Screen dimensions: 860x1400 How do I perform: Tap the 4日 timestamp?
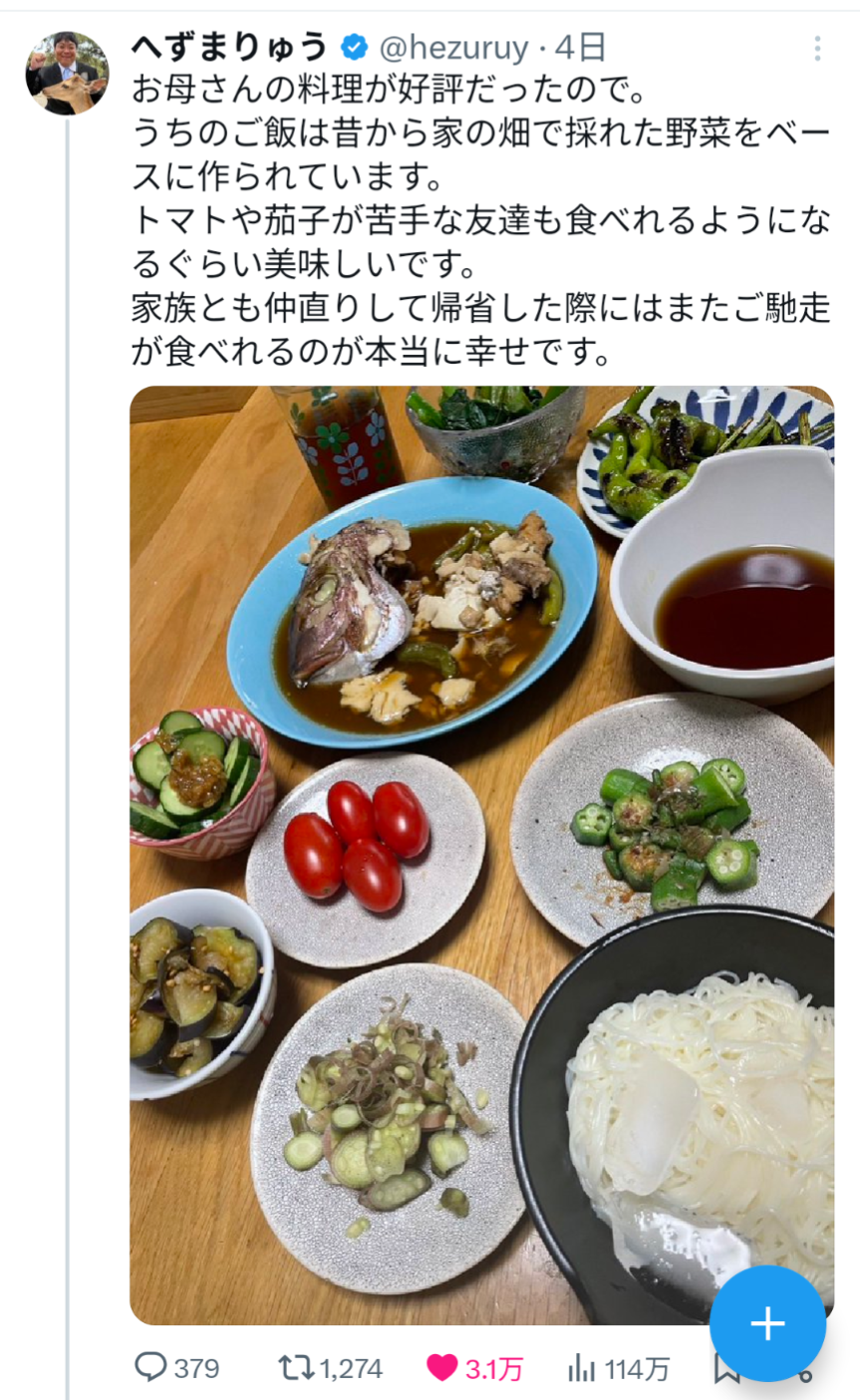pyautogui.click(x=580, y=47)
